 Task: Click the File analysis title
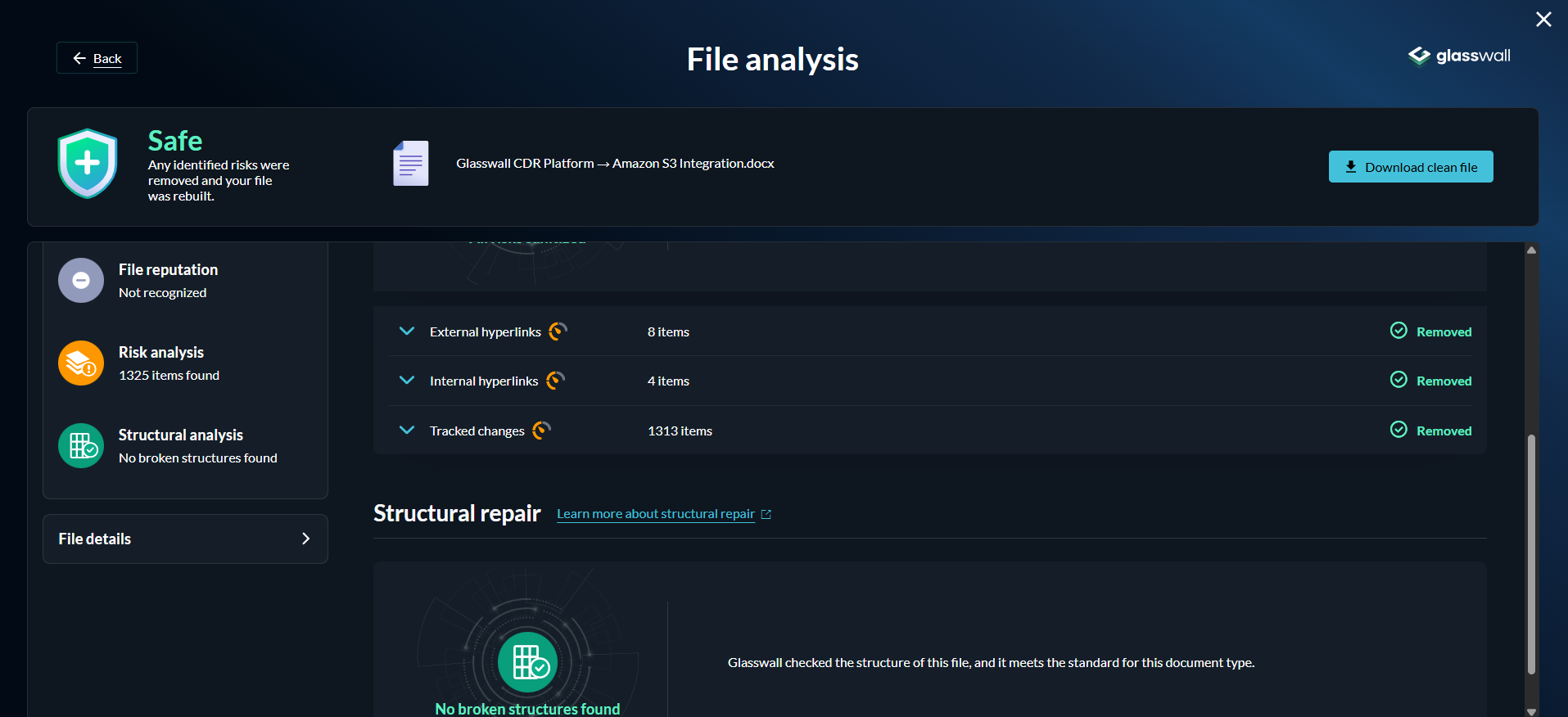772,59
